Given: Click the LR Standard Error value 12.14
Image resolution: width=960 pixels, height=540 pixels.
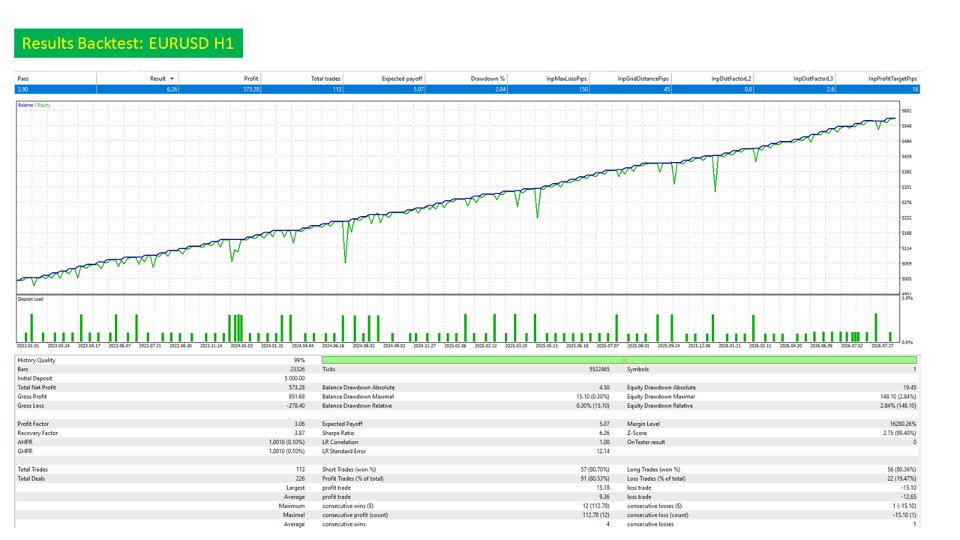Looking at the screenshot, I should (603, 451).
